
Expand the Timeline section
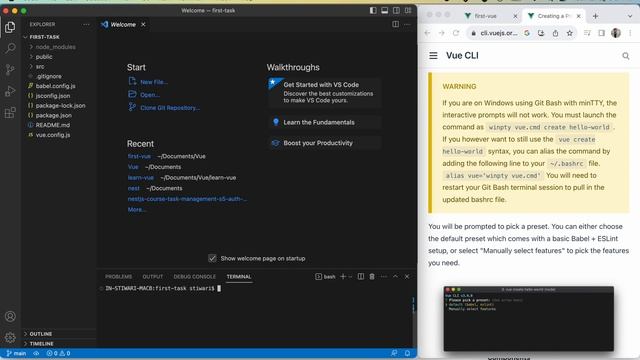coord(41,344)
